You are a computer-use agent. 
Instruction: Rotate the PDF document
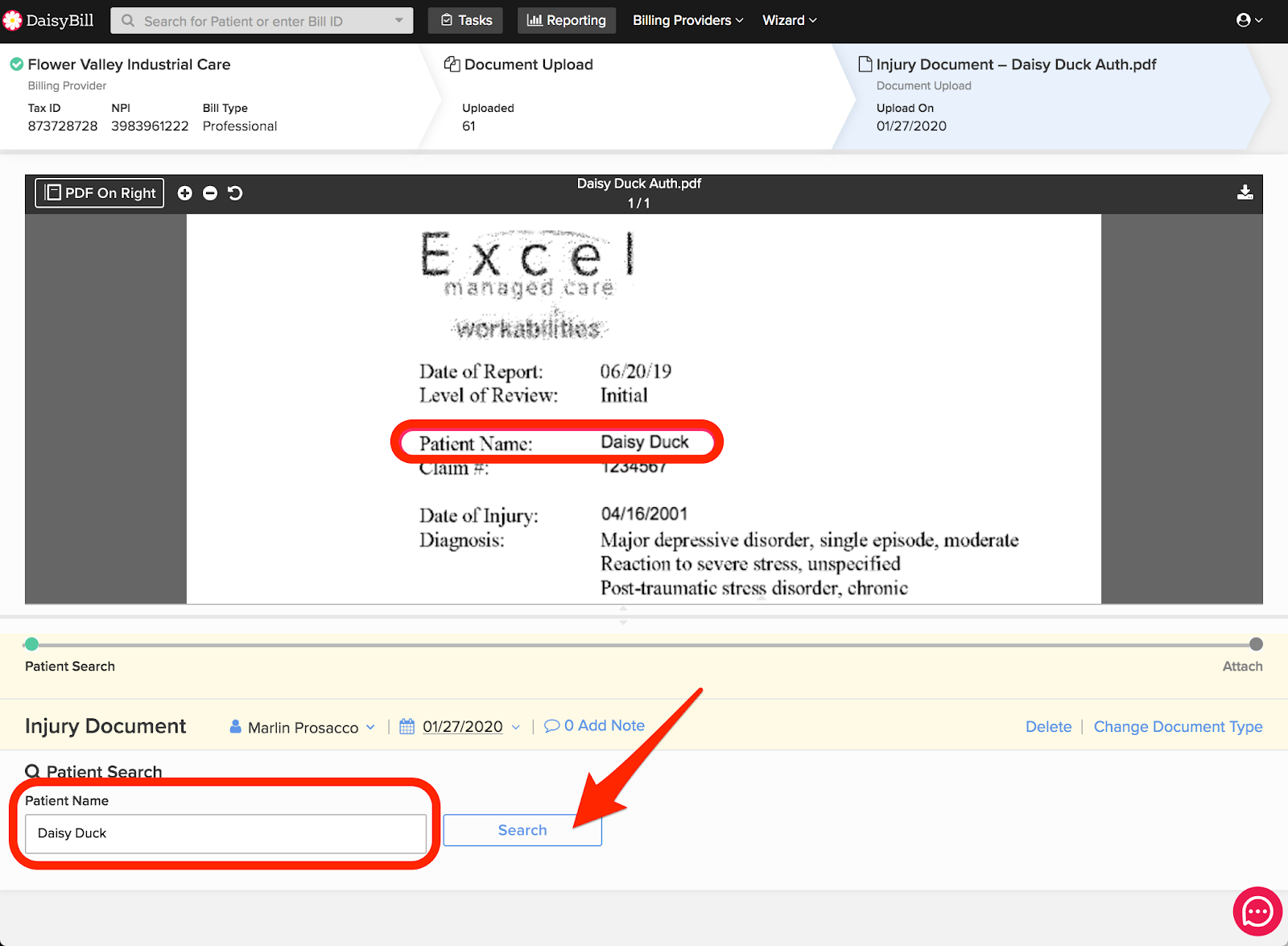click(x=235, y=193)
